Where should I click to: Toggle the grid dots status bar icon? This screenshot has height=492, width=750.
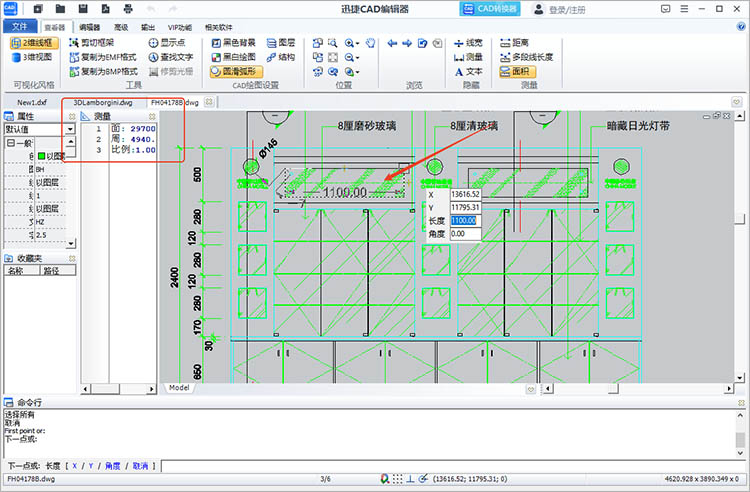click(x=397, y=479)
